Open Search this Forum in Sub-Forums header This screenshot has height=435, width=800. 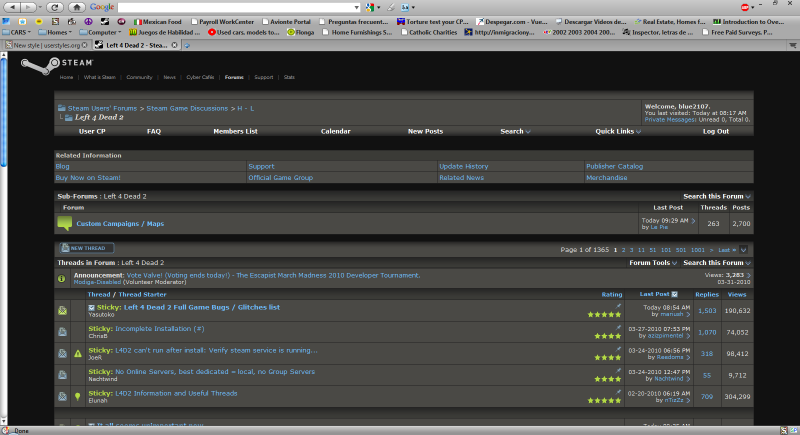pos(717,196)
